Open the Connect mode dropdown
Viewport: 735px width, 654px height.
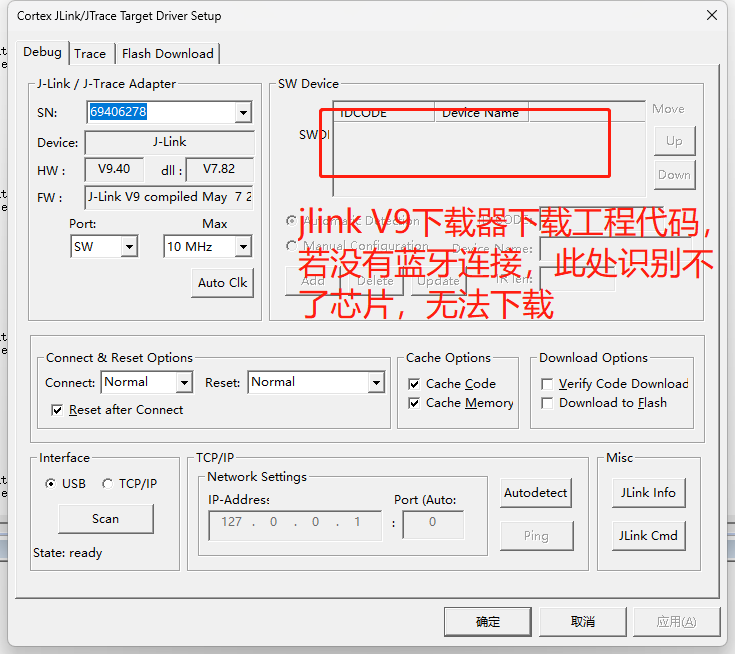(x=183, y=383)
